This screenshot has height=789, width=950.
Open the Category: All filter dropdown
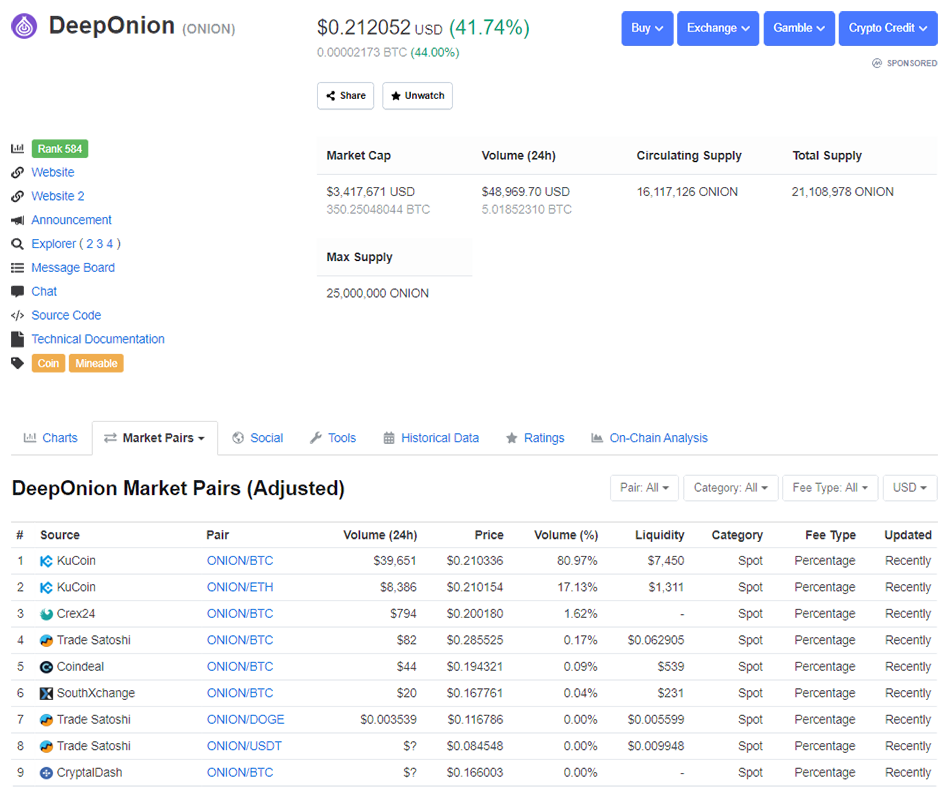tap(731, 488)
